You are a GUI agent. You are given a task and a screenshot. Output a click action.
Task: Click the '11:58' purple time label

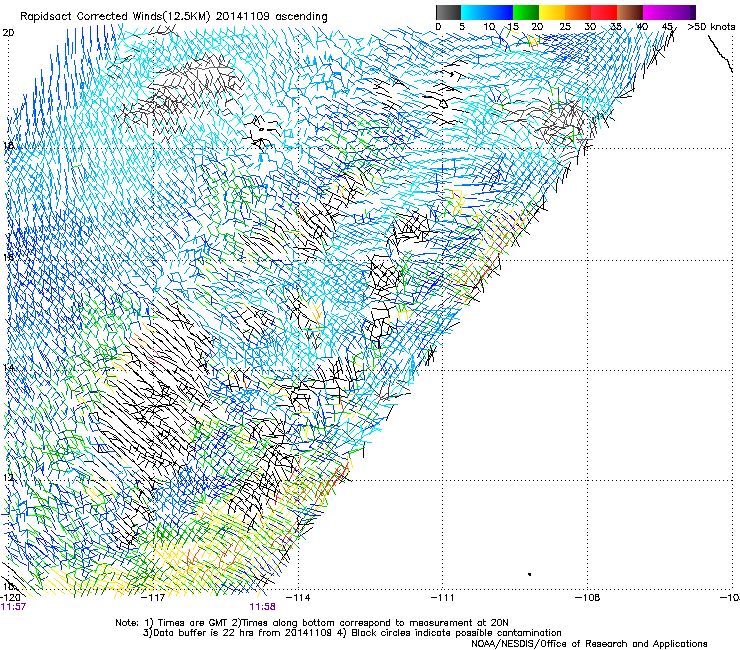click(262, 607)
